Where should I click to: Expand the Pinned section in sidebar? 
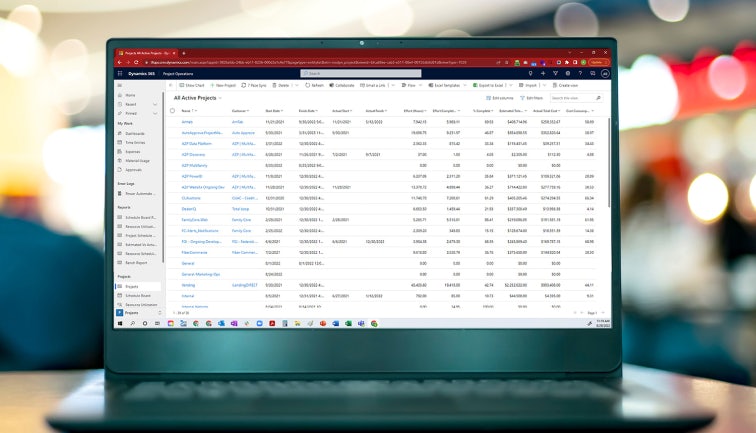coord(155,113)
